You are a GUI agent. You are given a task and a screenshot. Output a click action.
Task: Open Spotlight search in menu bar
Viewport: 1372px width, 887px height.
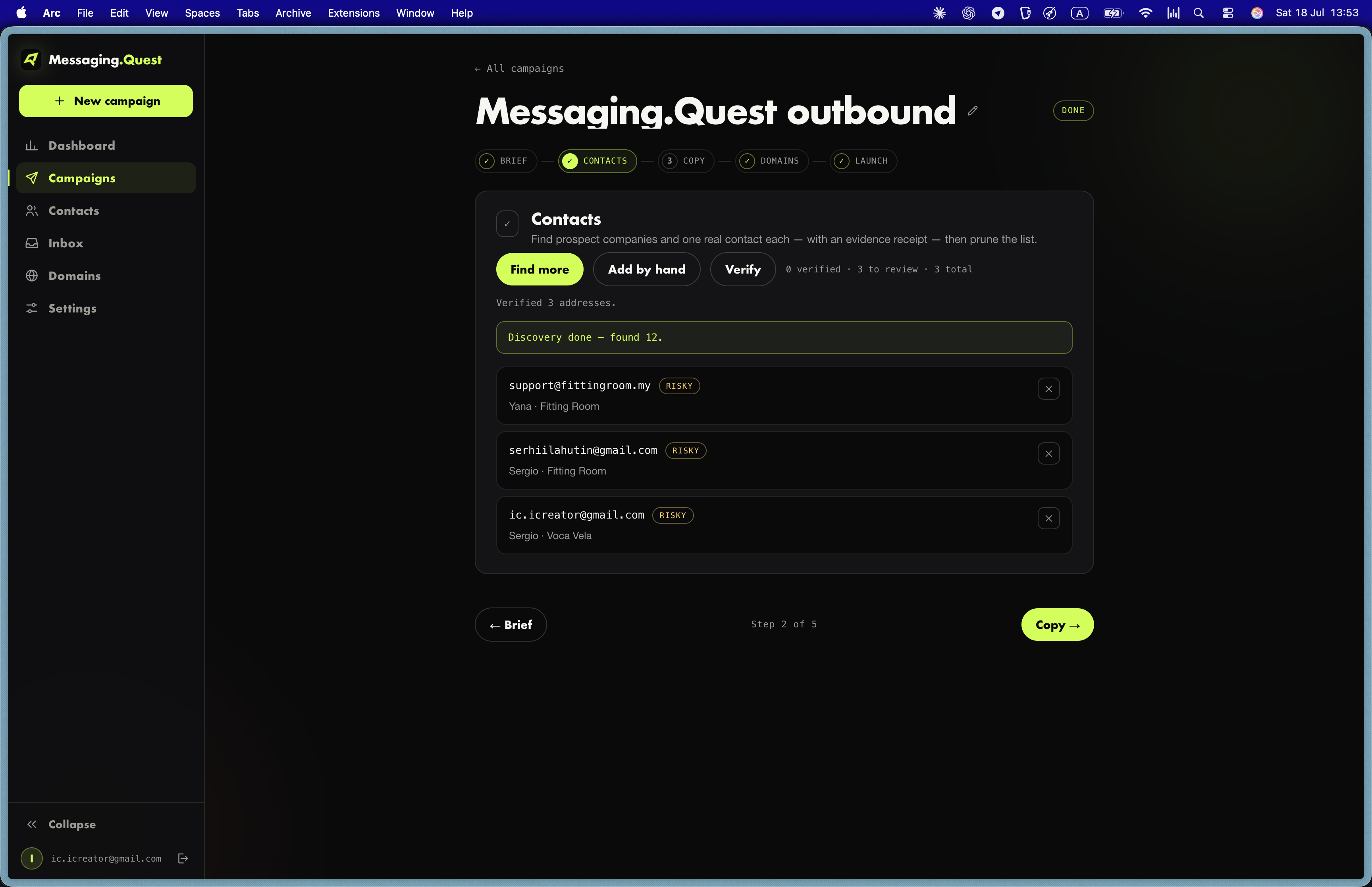click(1199, 13)
